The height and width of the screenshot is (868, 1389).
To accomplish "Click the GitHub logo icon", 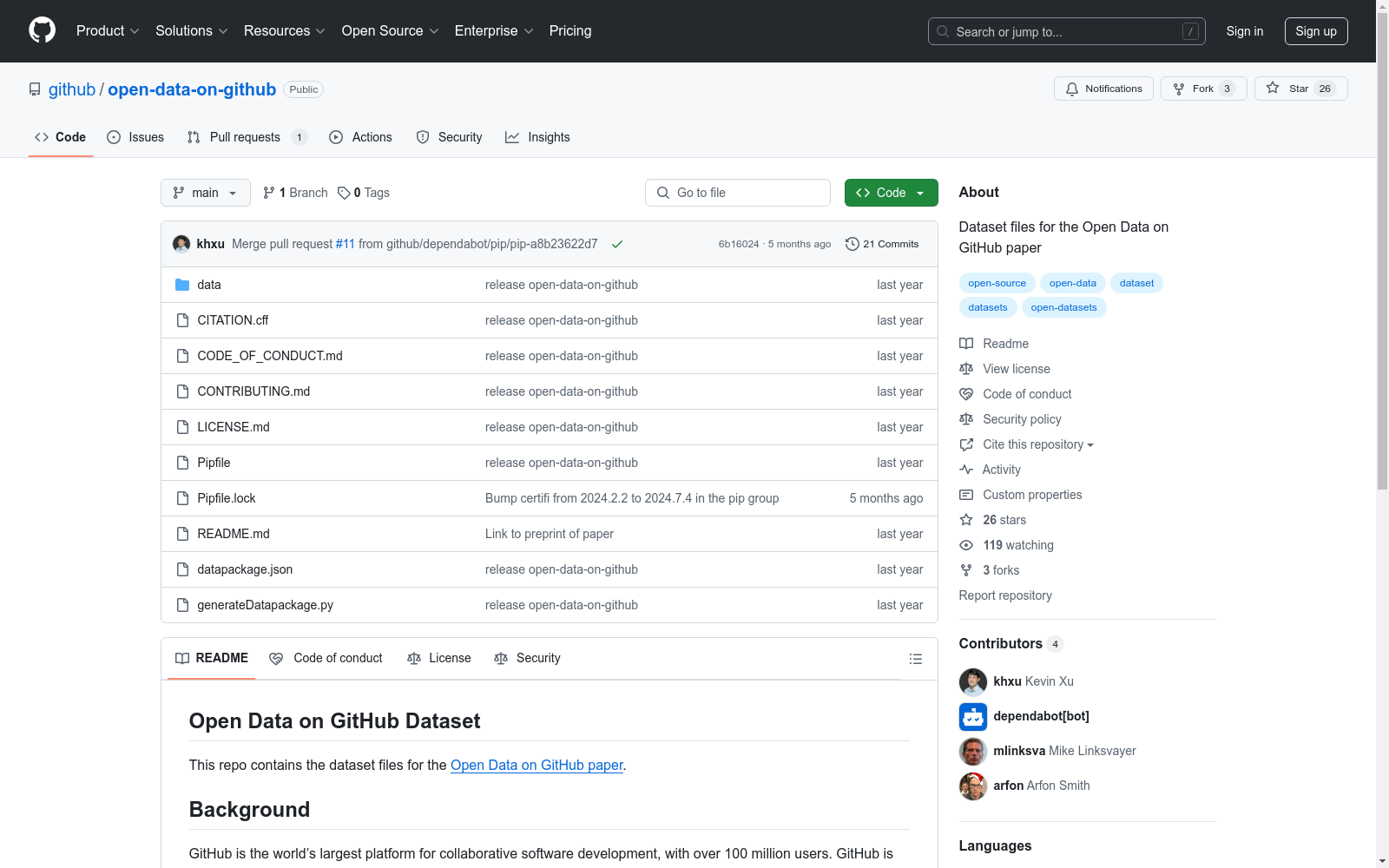I will pos(42,30).
